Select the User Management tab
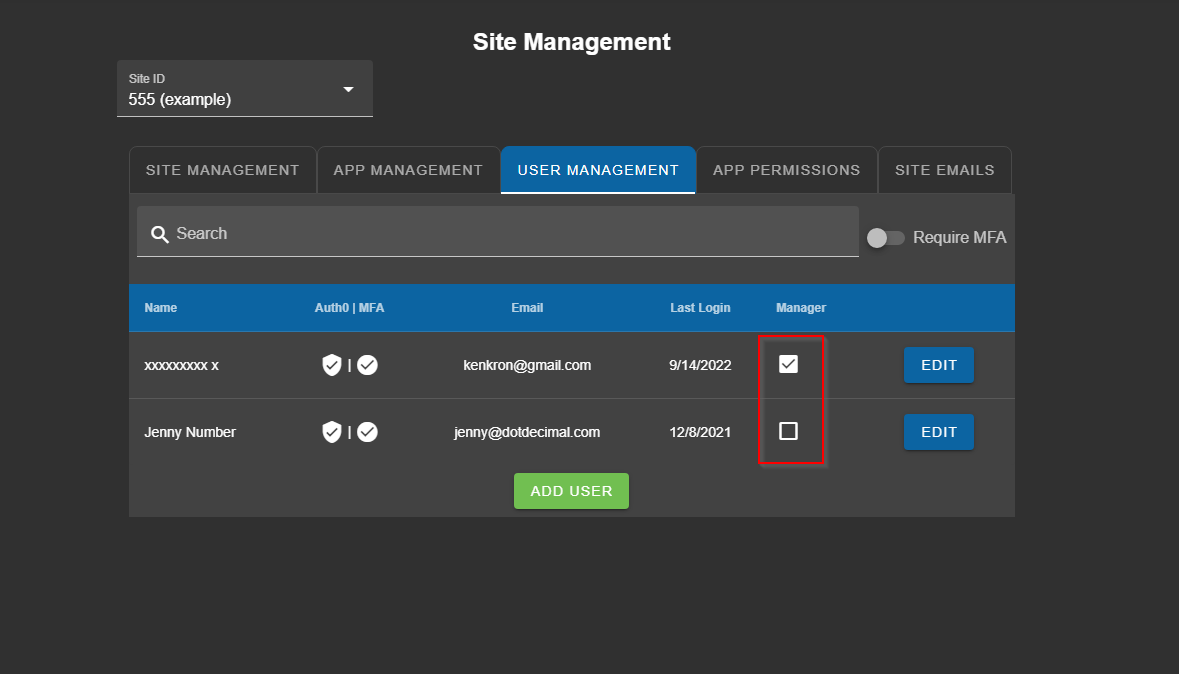Screen dimensions: 1179x674 click(x=598, y=170)
